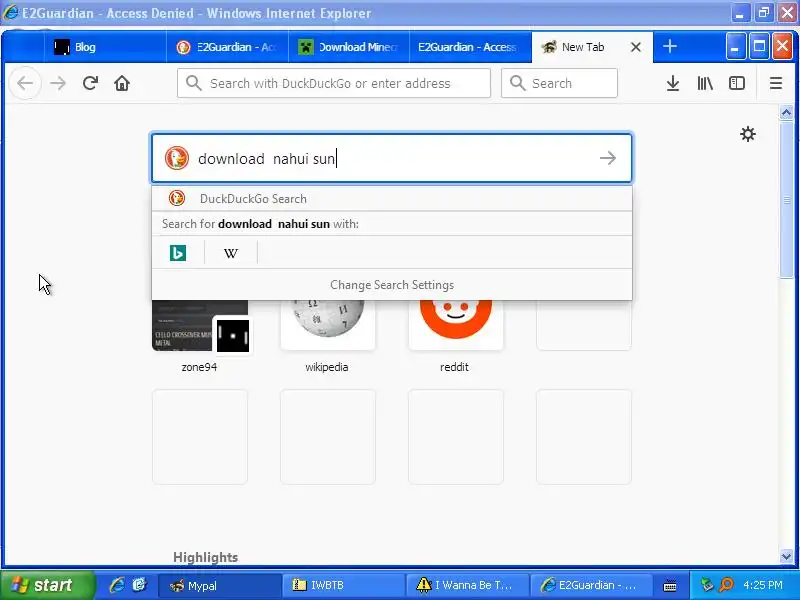This screenshot has height=600, width=800.
Task: Click the DuckDuckGo logo in search box
Action: click(x=177, y=158)
